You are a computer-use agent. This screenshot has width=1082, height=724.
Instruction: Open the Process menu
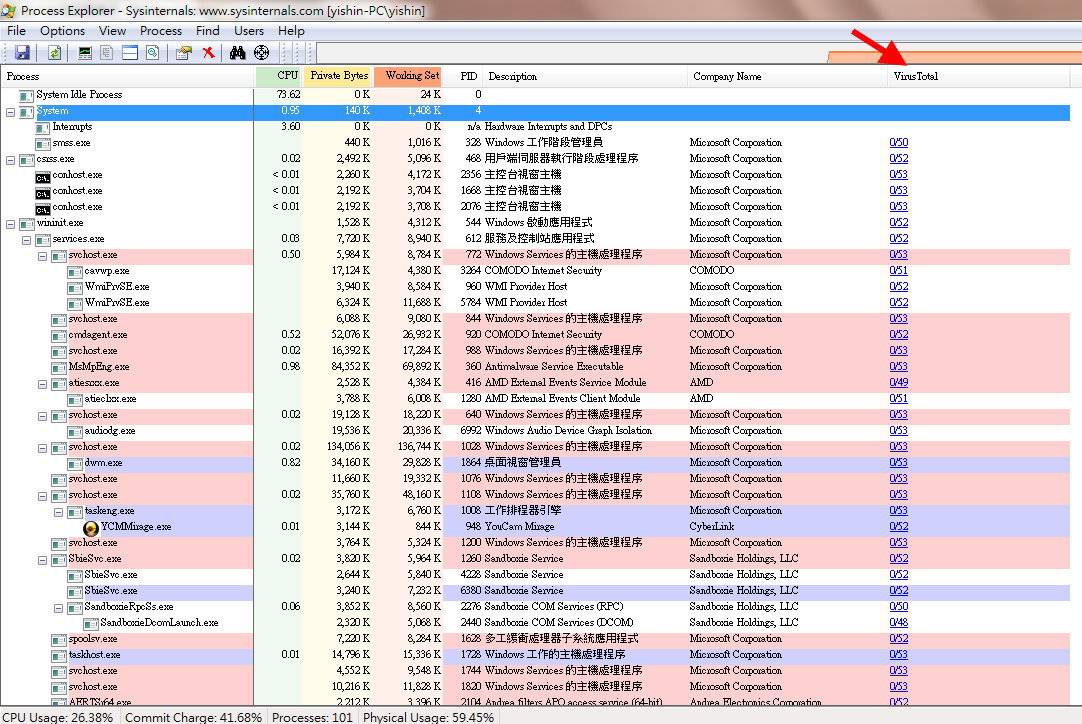tap(161, 31)
